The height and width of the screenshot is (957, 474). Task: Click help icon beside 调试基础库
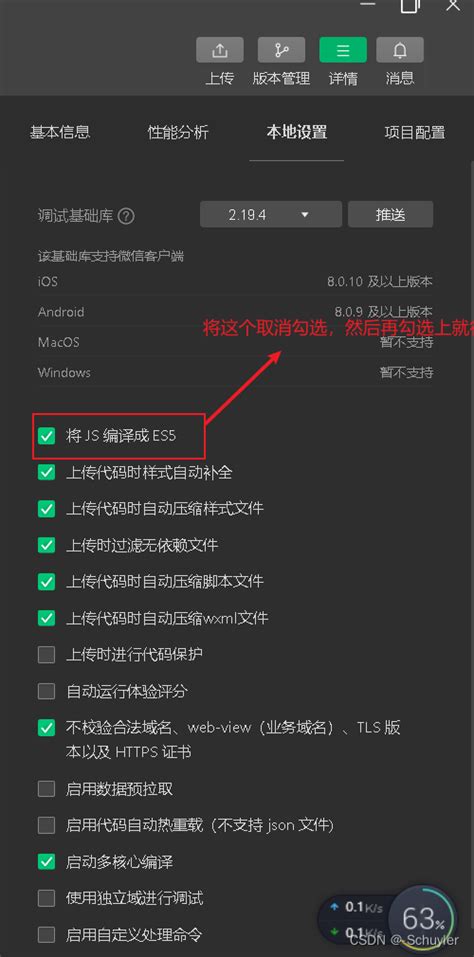pyautogui.click(x=126, y=216)
